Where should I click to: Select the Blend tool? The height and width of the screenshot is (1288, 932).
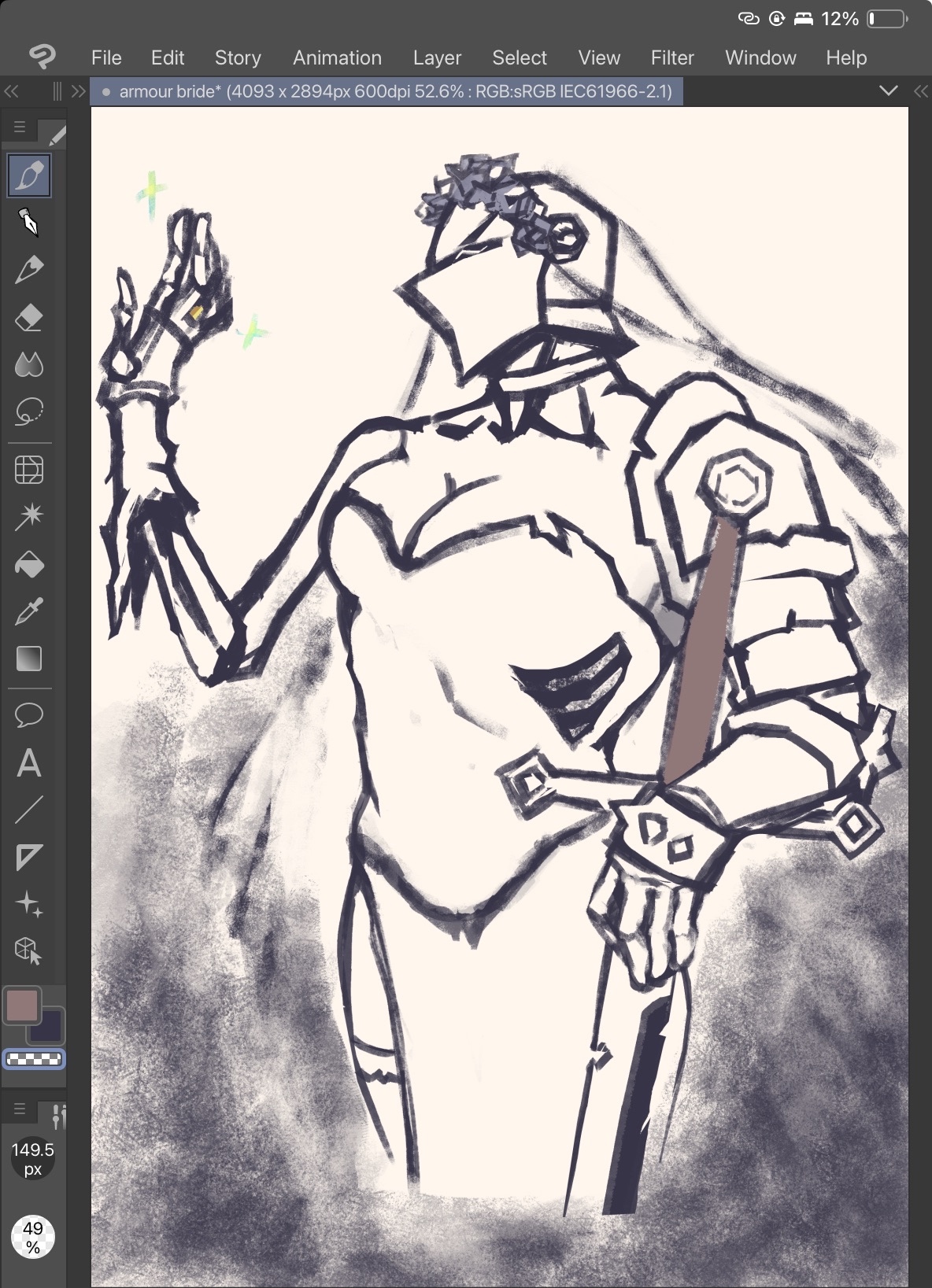coord(29,364)
